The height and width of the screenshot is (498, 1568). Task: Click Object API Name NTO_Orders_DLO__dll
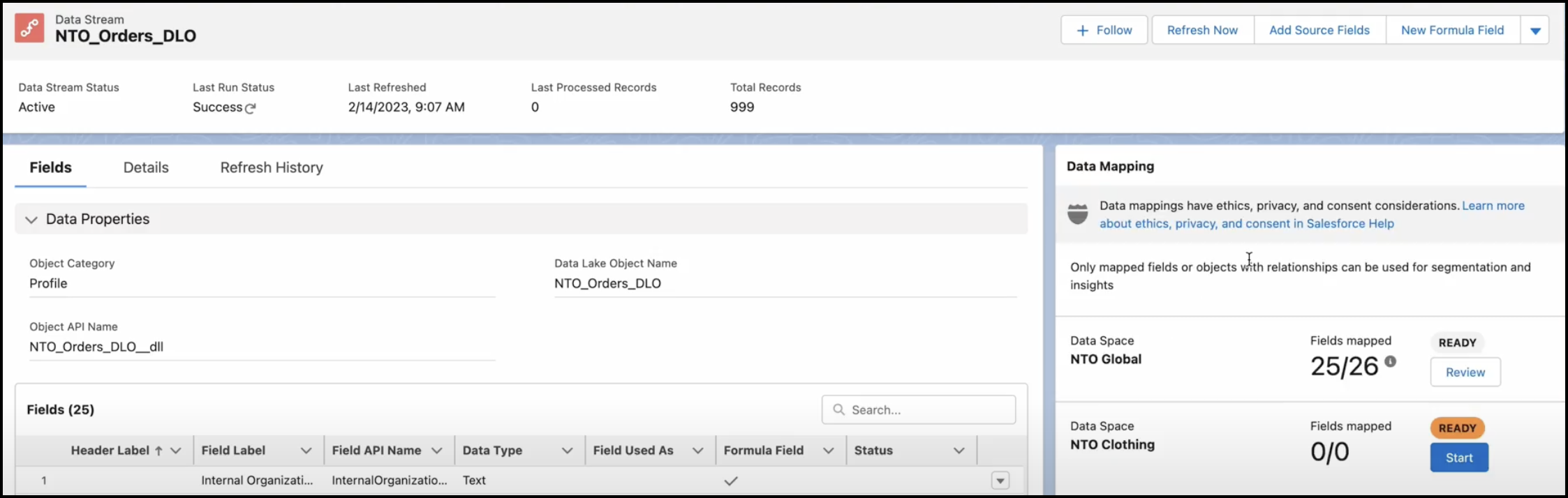click(x=96, y=347)
